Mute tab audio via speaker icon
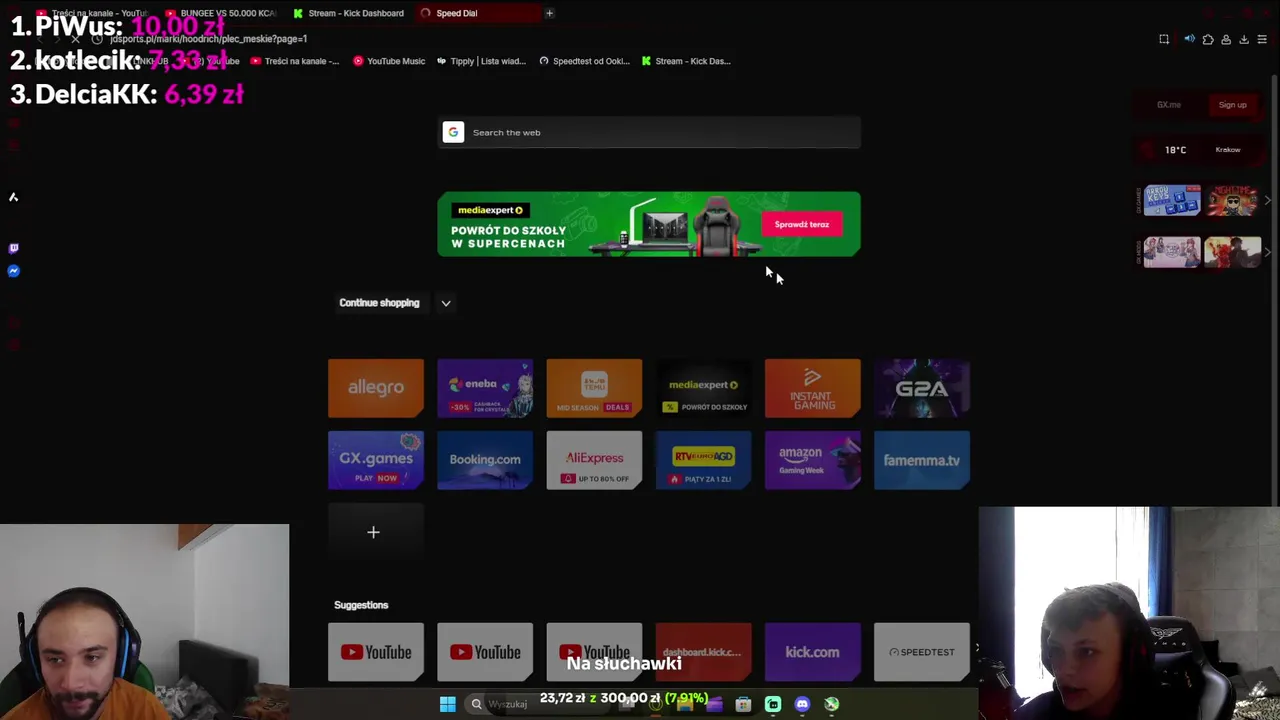This screenshot has width=1280, height=720. click(1189, 39)
